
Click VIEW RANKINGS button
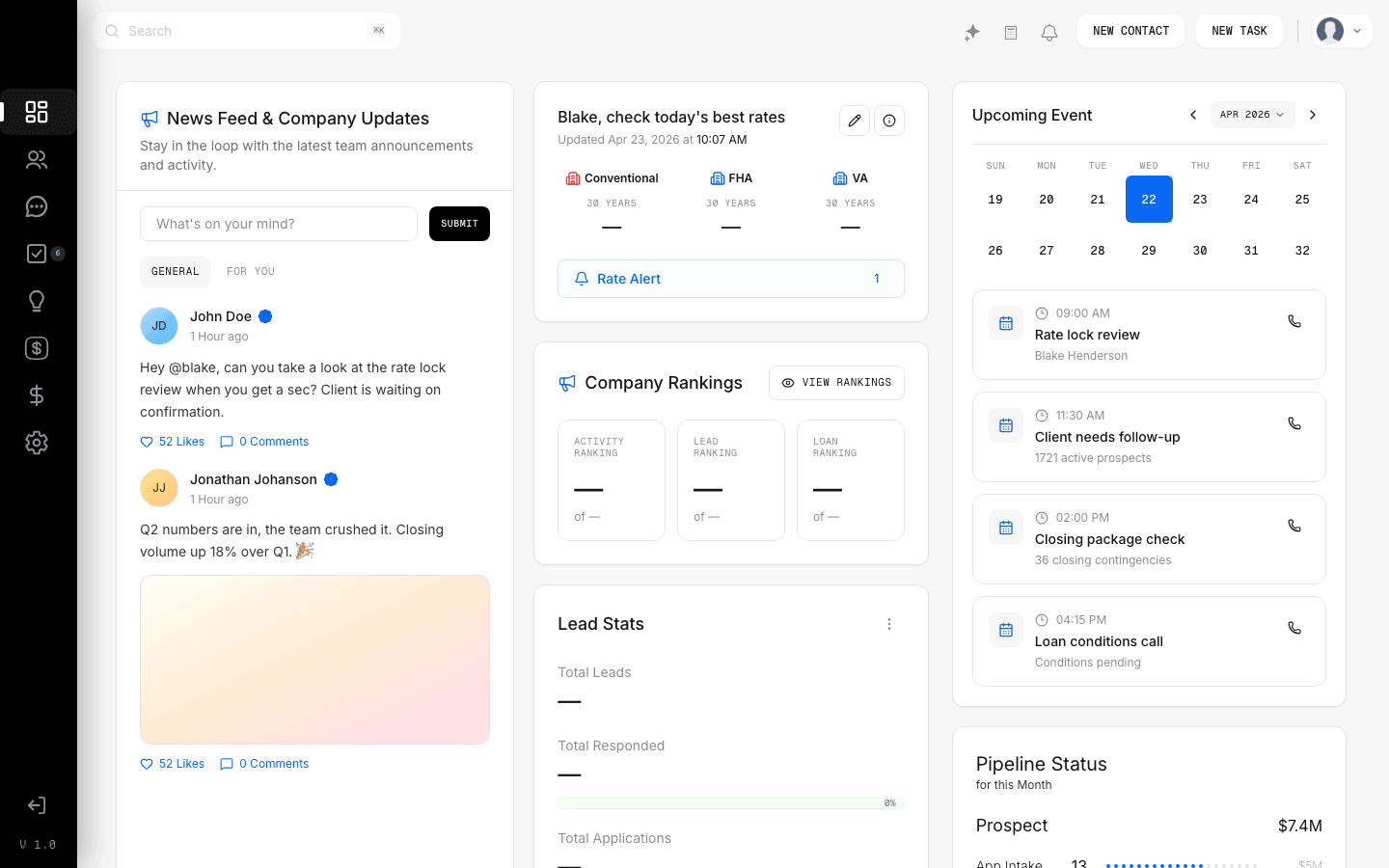tap(836, 383)
